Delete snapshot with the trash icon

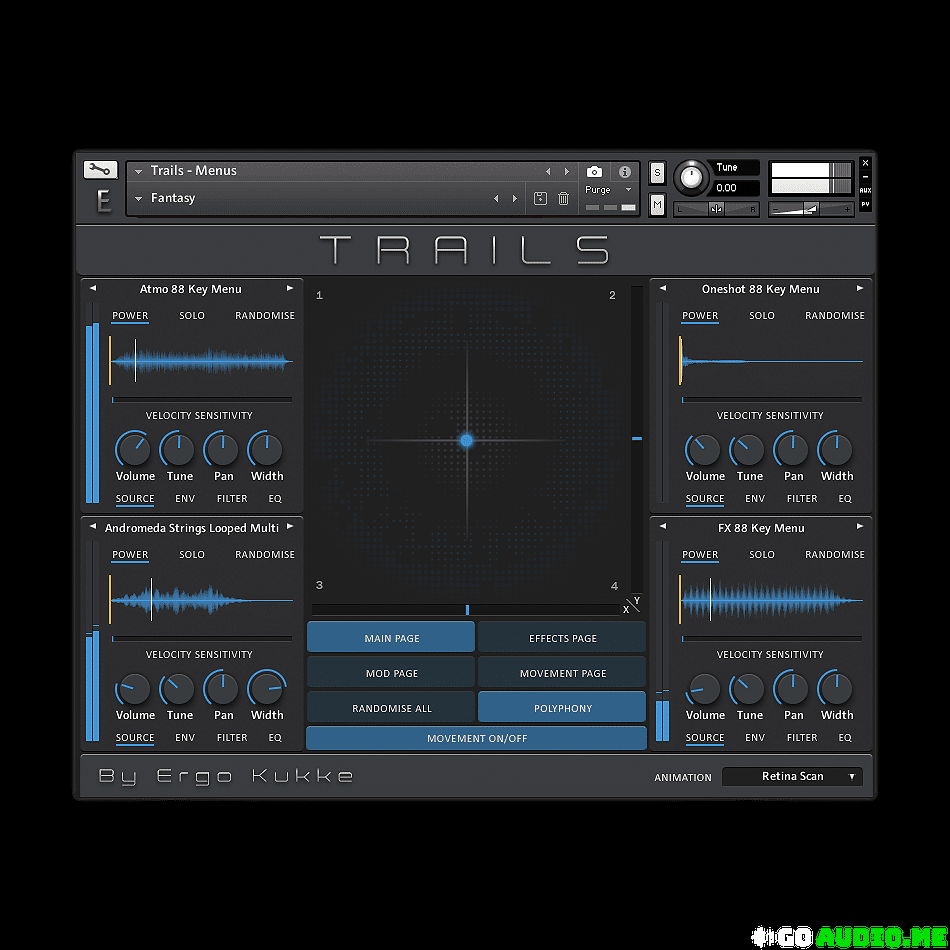(564, 198)
